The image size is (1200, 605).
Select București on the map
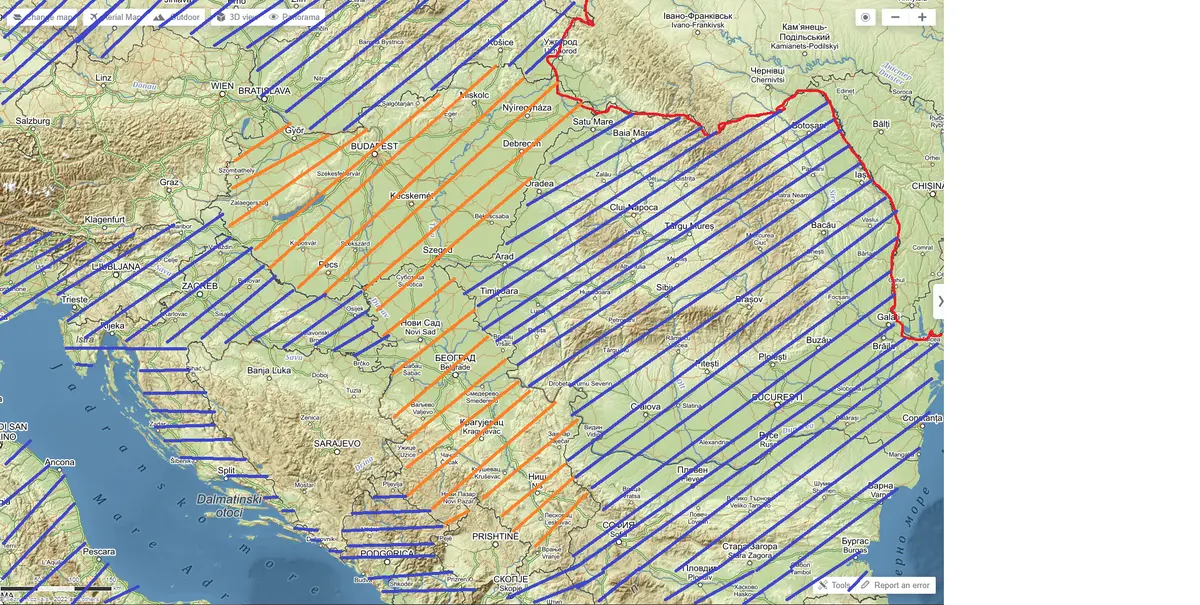tap(777, 397)
